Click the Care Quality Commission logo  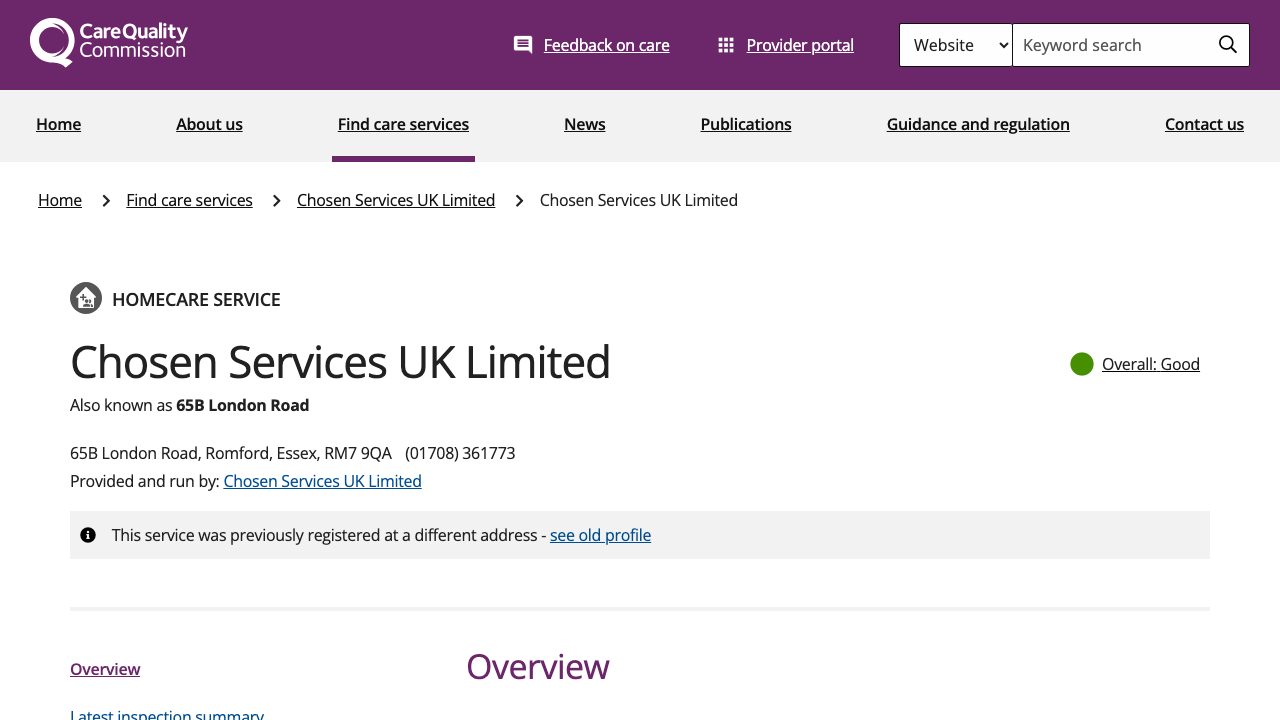109,42
